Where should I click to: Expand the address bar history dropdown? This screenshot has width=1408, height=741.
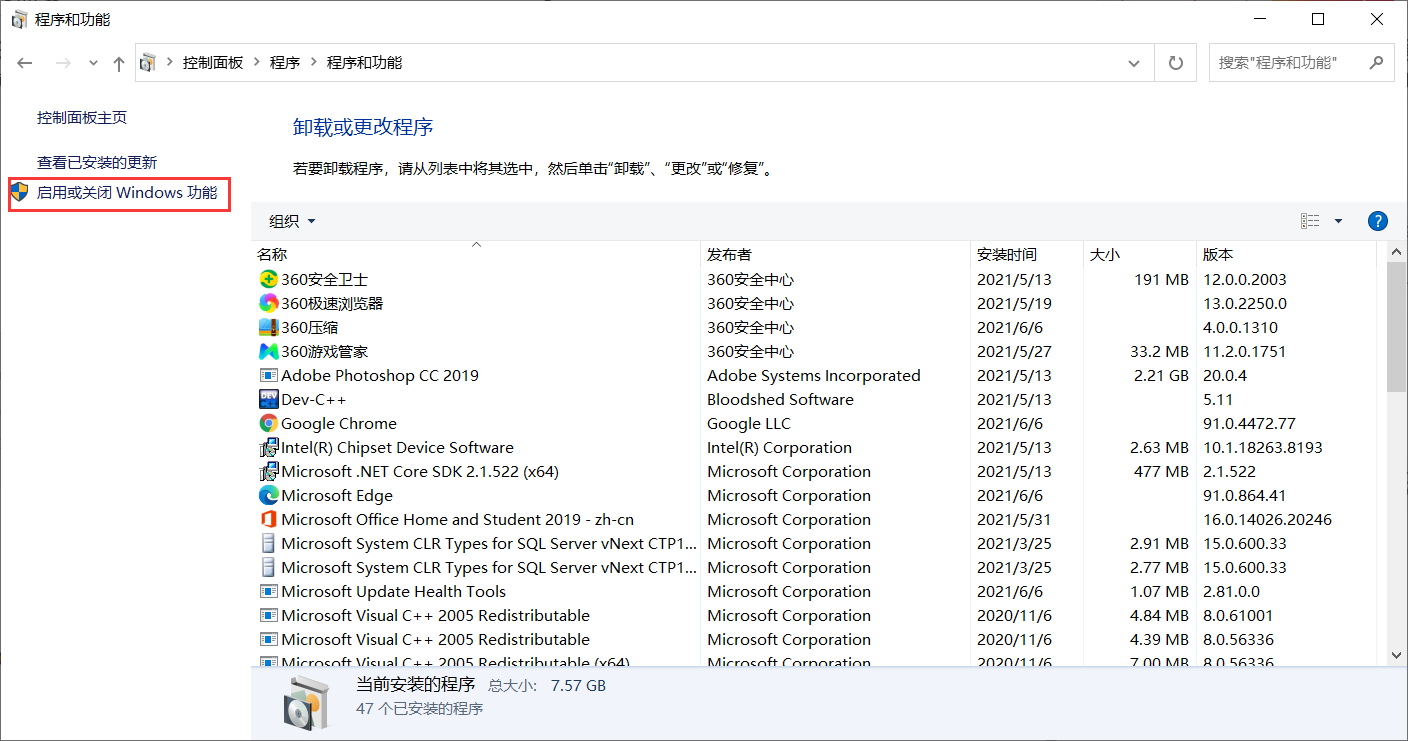pyautogui.click(x=1134, y=63)
